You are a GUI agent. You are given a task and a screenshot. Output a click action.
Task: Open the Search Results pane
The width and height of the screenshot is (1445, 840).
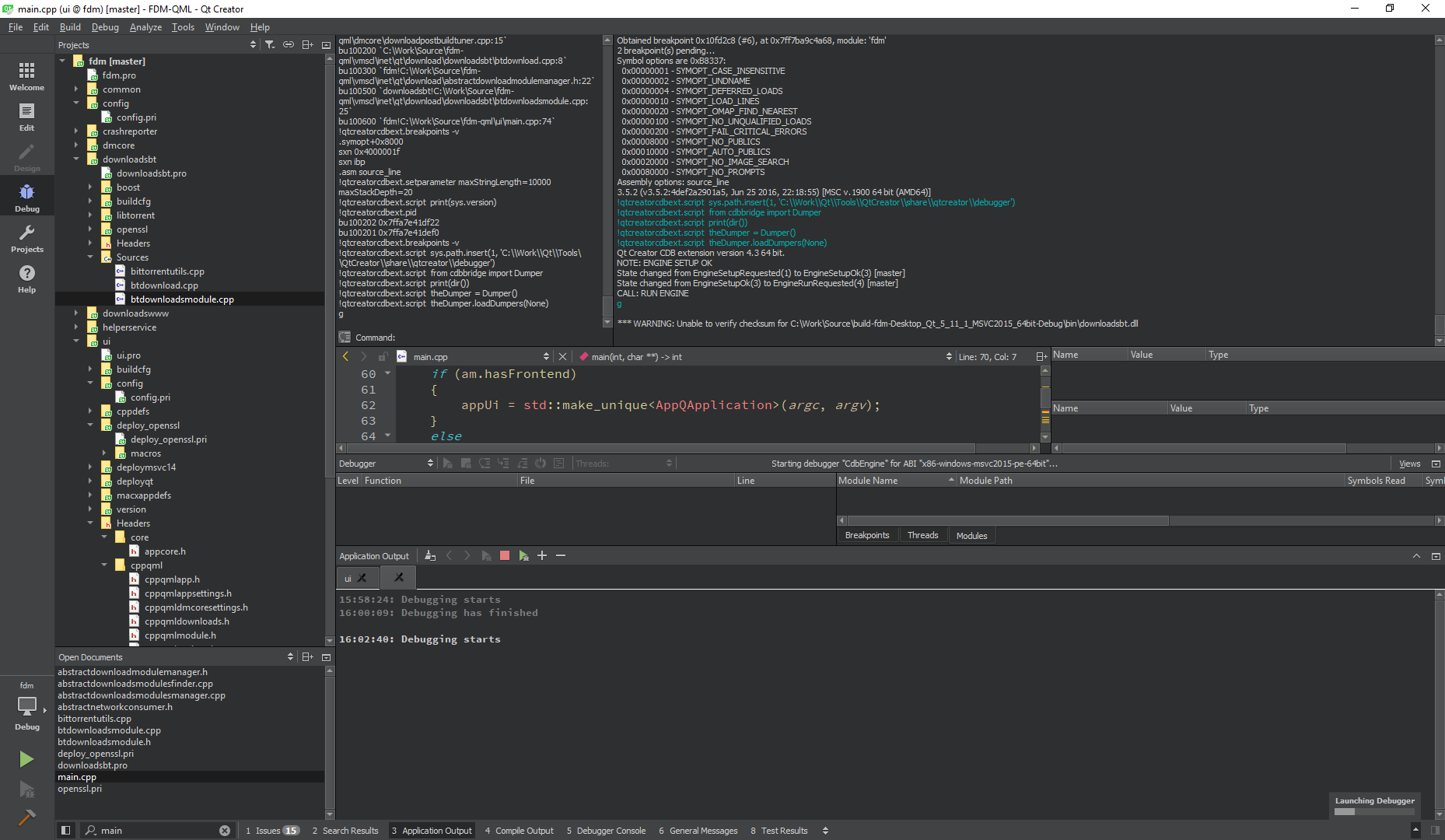[345, 830]
